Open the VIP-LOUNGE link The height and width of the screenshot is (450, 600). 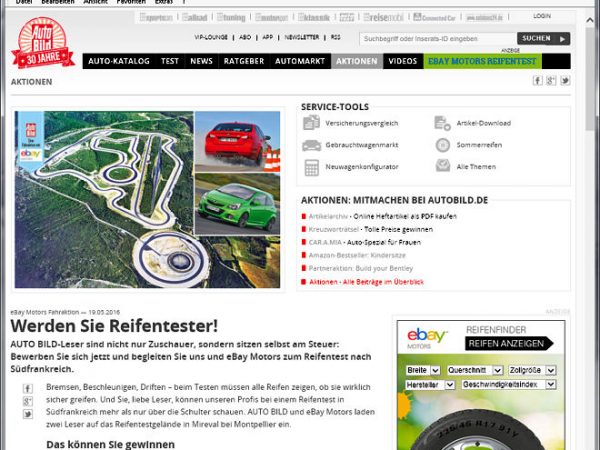[x=211, y=37]
